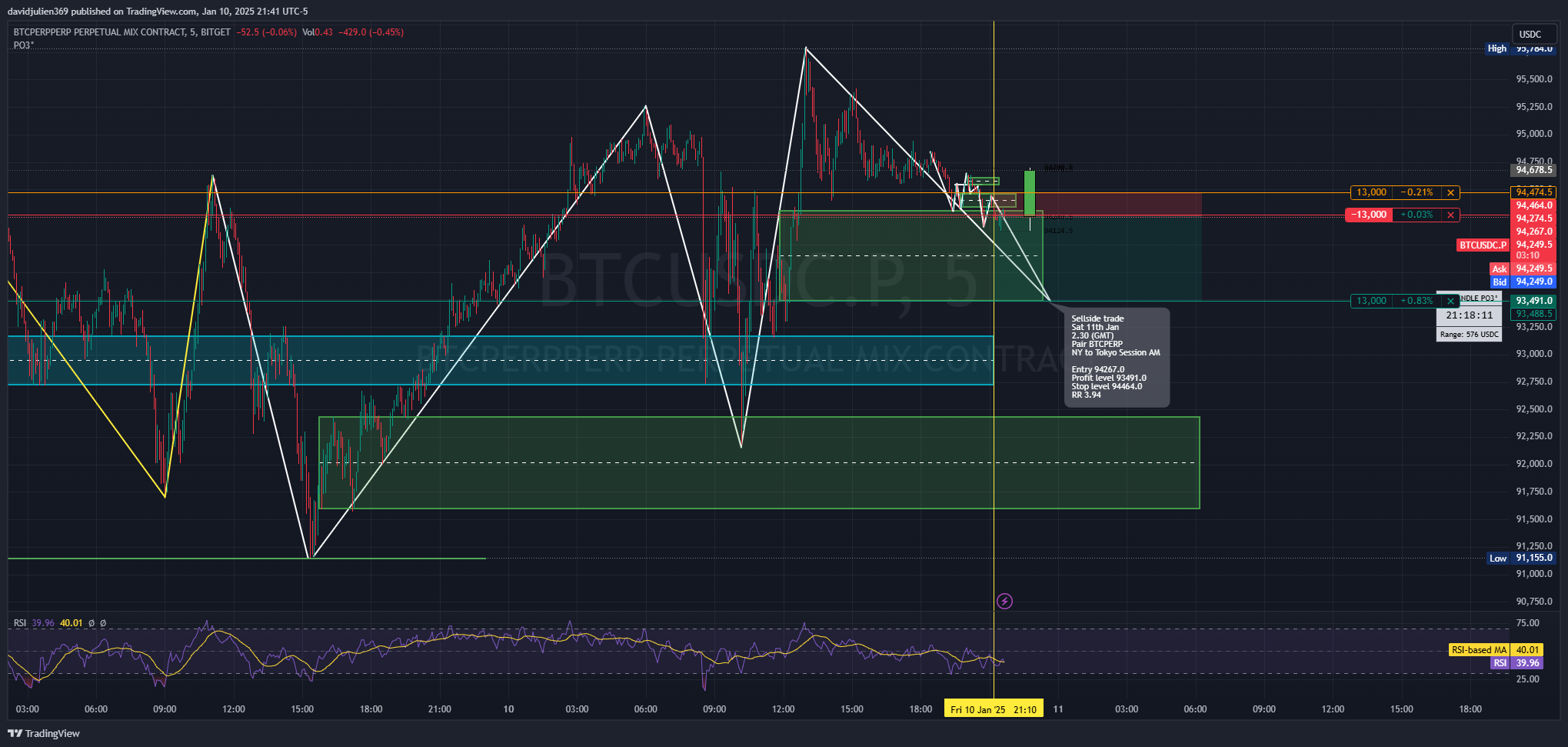Select the orange 13,000 order quantity label

click(x=1371, y=192)
